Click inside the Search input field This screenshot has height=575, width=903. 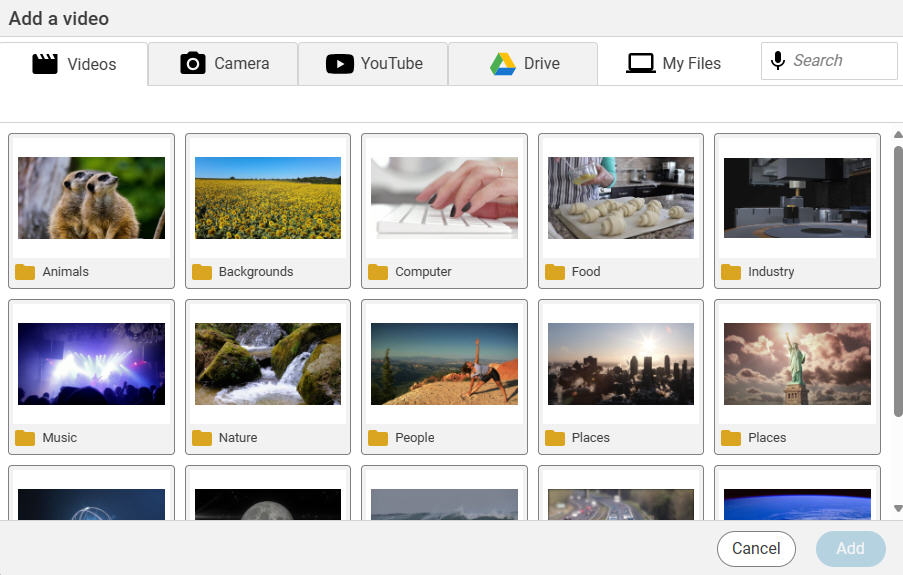[840, 61]
